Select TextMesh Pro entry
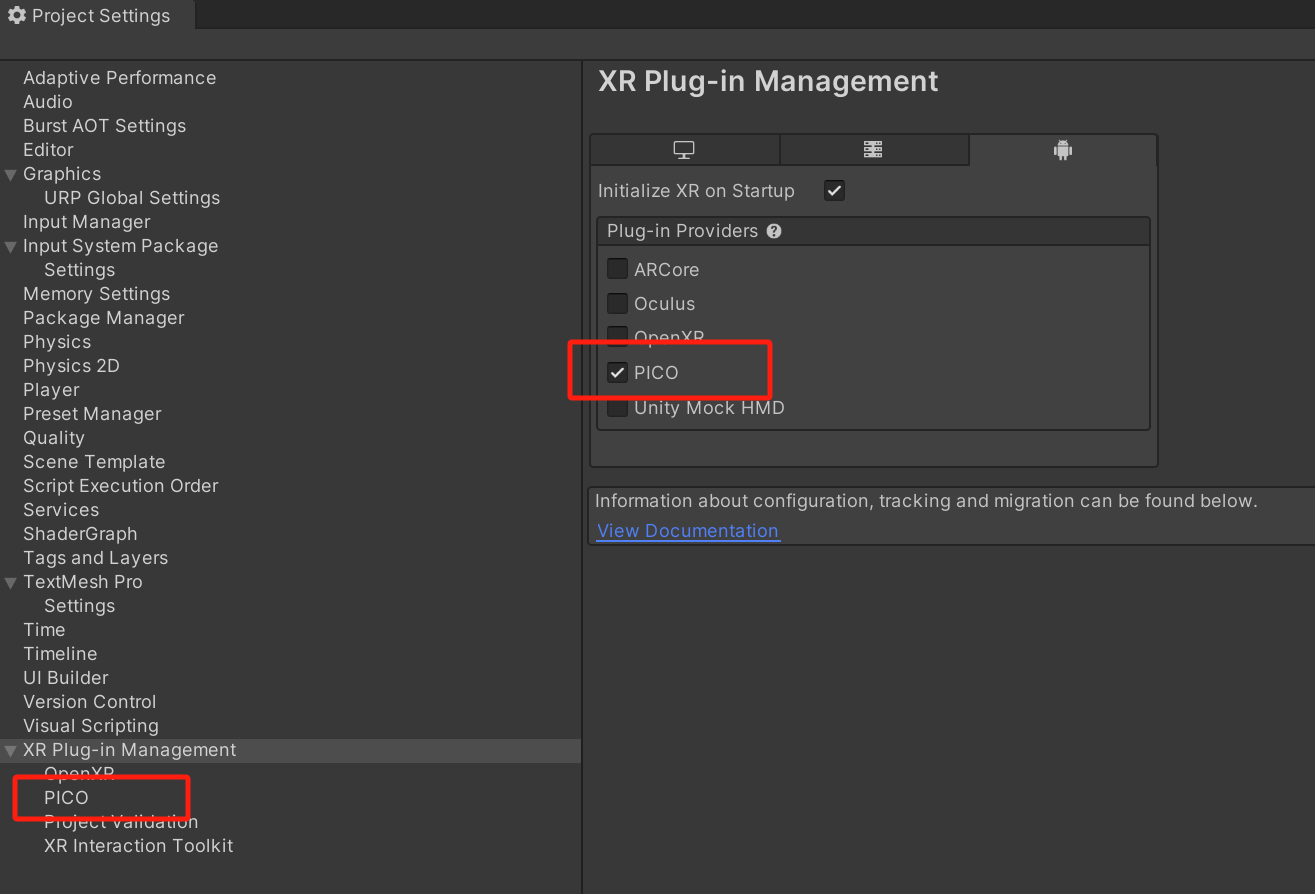 [83, 582]
